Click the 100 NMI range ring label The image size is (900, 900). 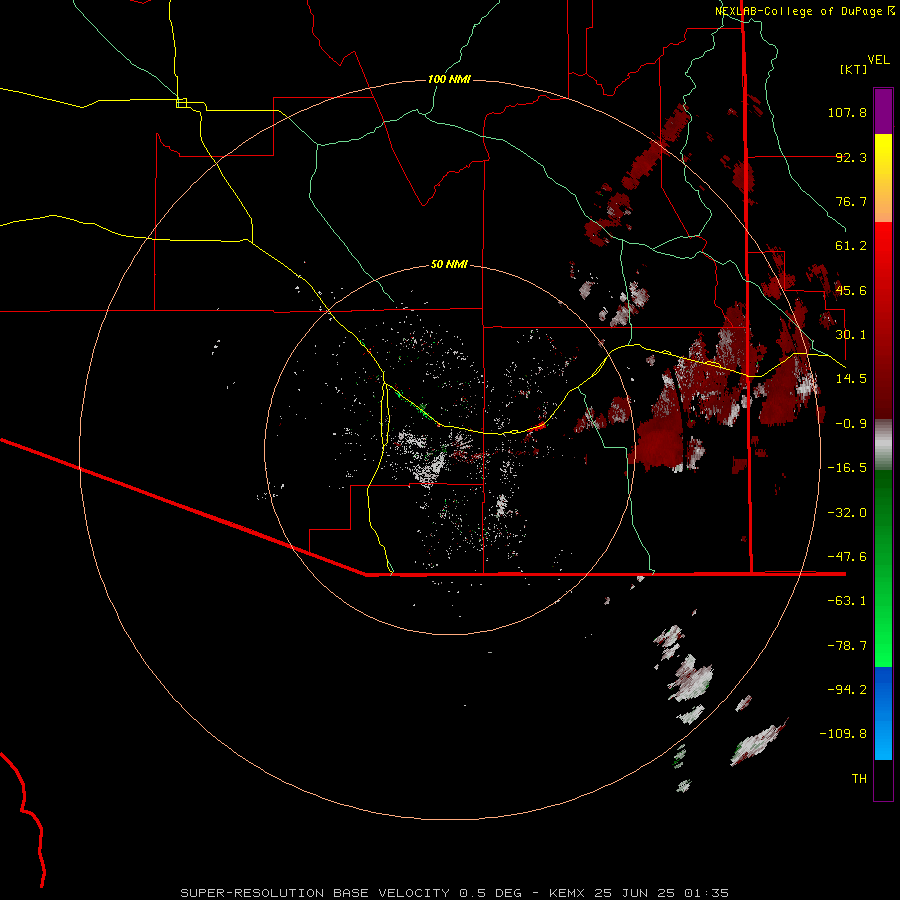(449, 79)
